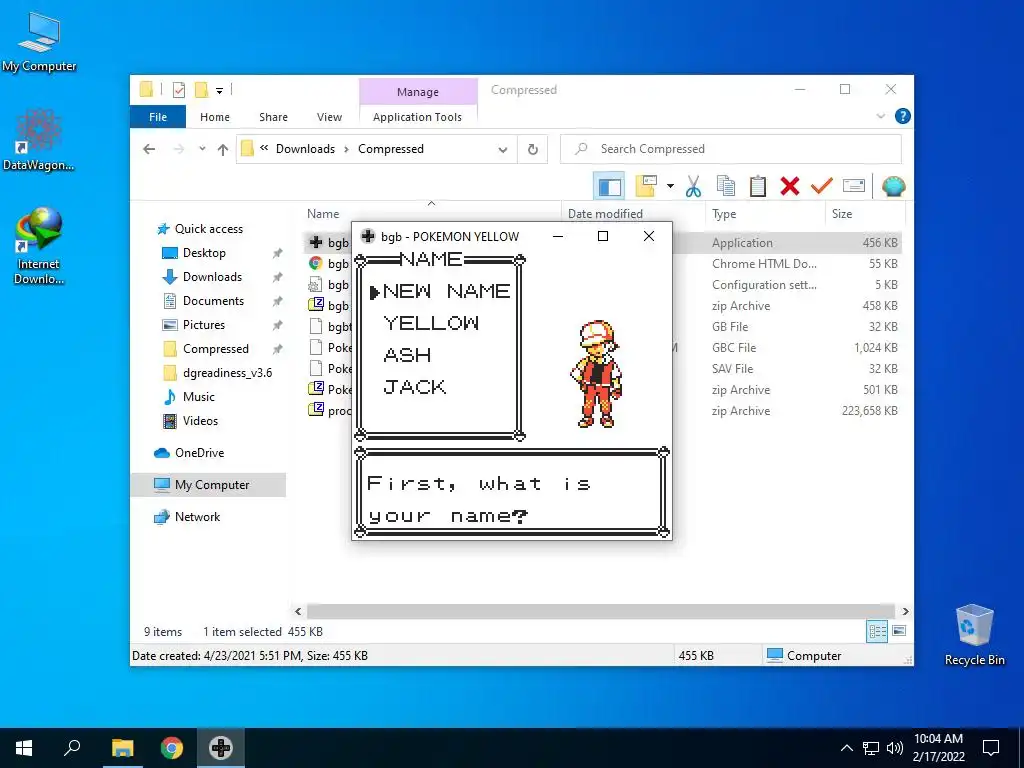Click the red X Delete toolbar icon
Viewport: 1024px width, 768px height.
[x=790, y=187]
